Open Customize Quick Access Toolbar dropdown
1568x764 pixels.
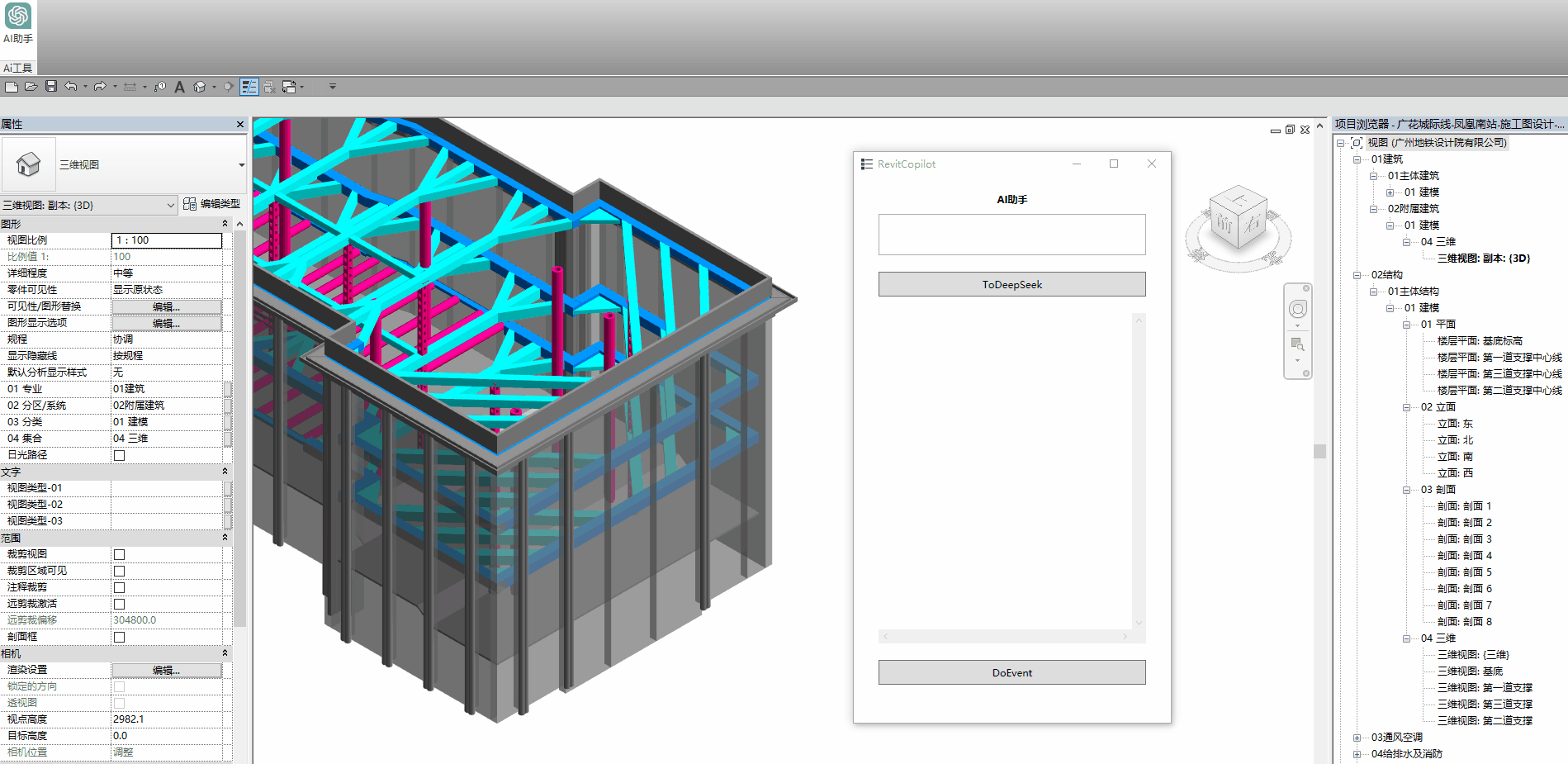click(333, 87)
